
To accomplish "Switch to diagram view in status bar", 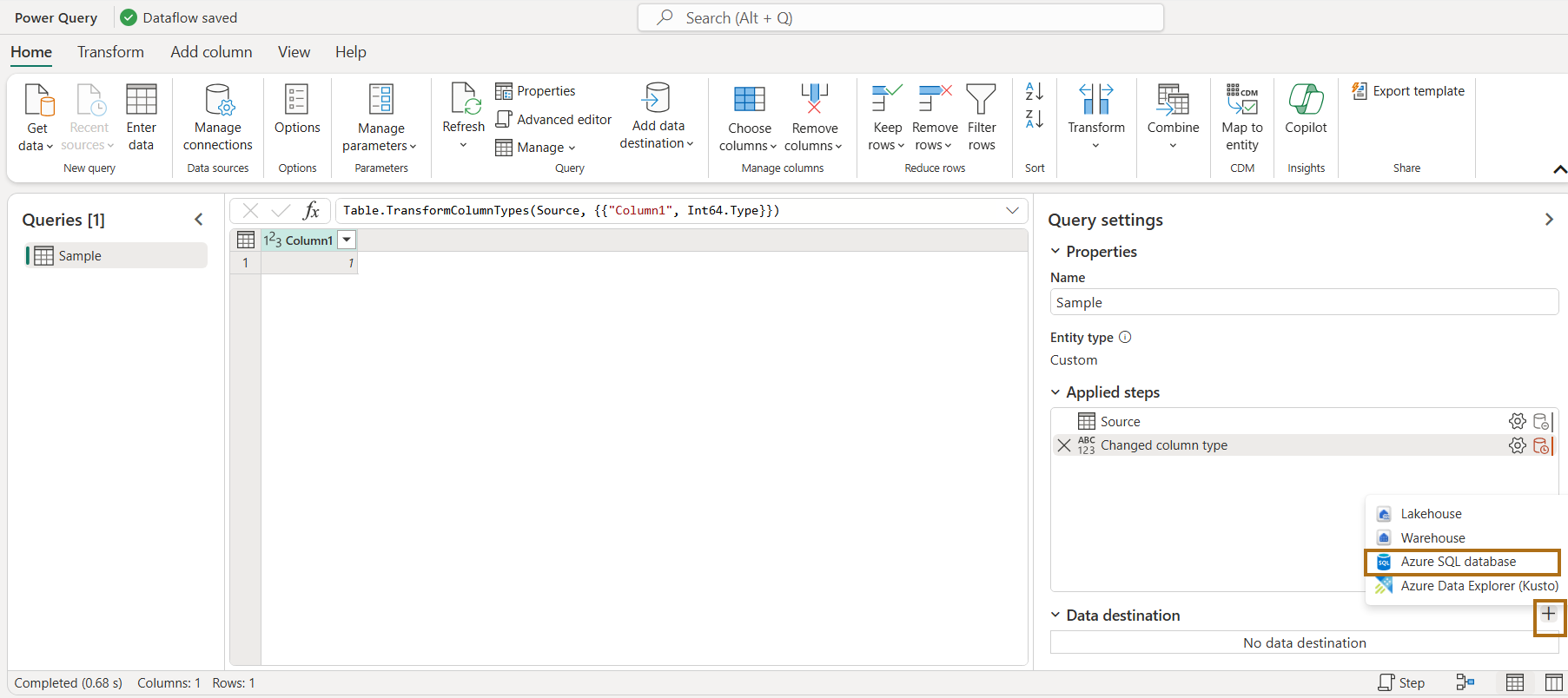I will pos(1465,683).
